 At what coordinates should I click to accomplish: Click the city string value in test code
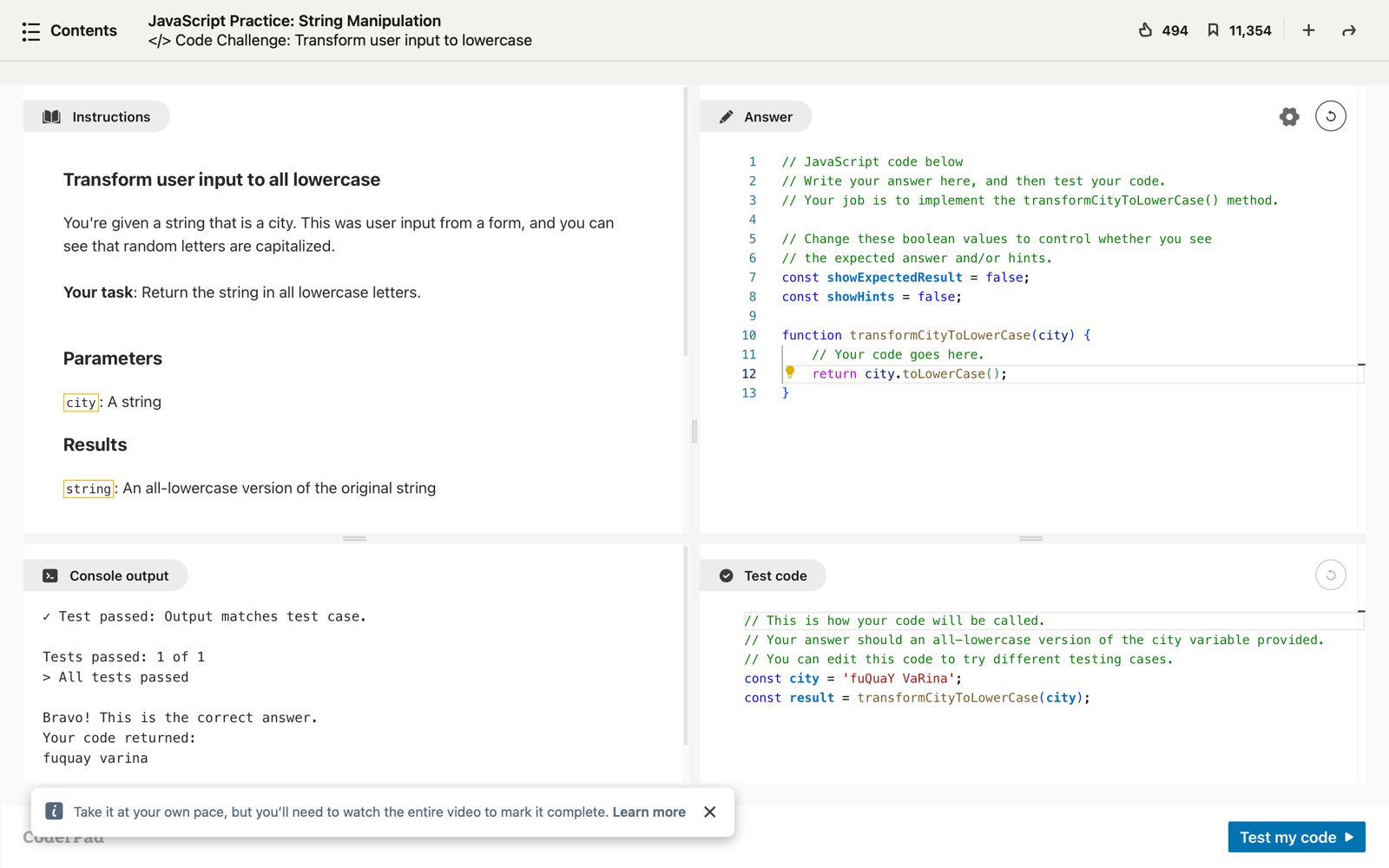[x=899, y=679]
